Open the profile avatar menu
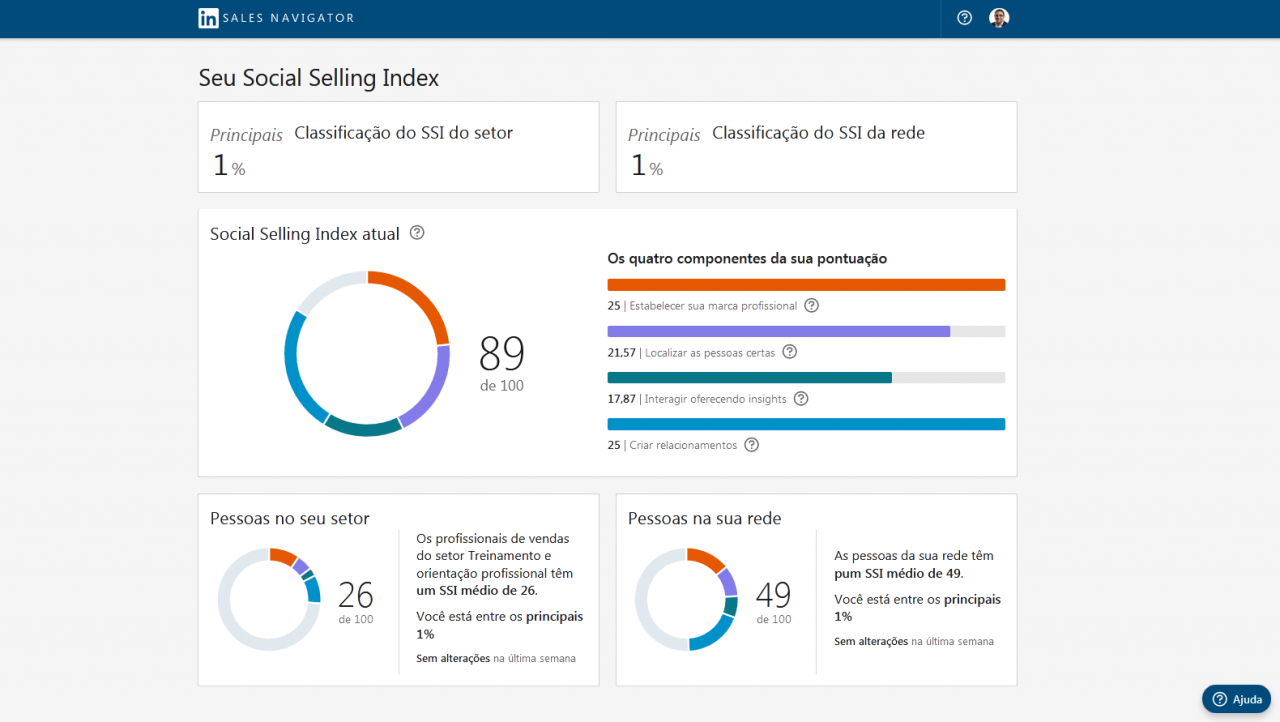1280x722 pixels. click(x=999, y=18)
